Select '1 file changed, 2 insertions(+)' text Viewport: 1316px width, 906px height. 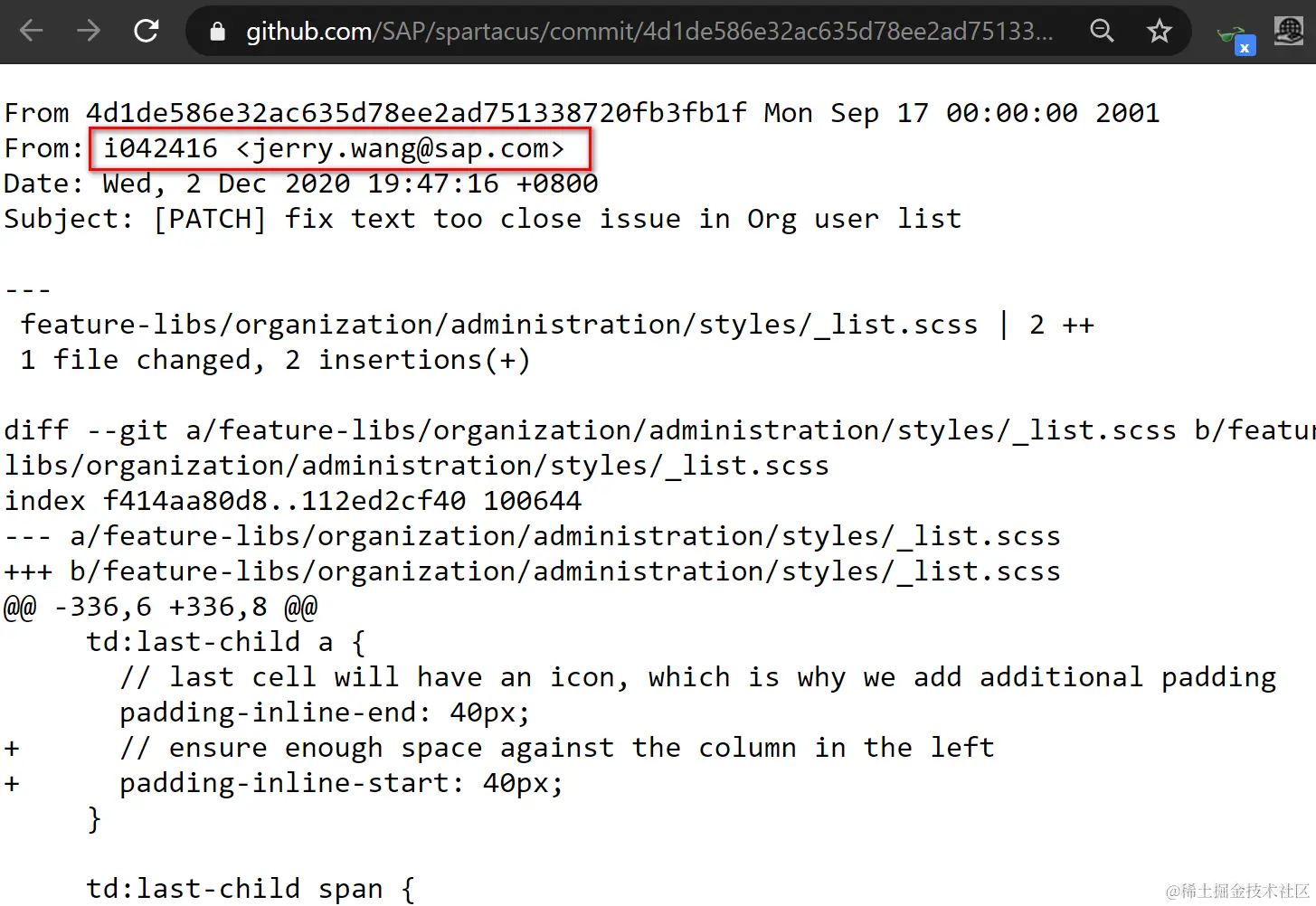pyautogui.click(x=275, y=361)
